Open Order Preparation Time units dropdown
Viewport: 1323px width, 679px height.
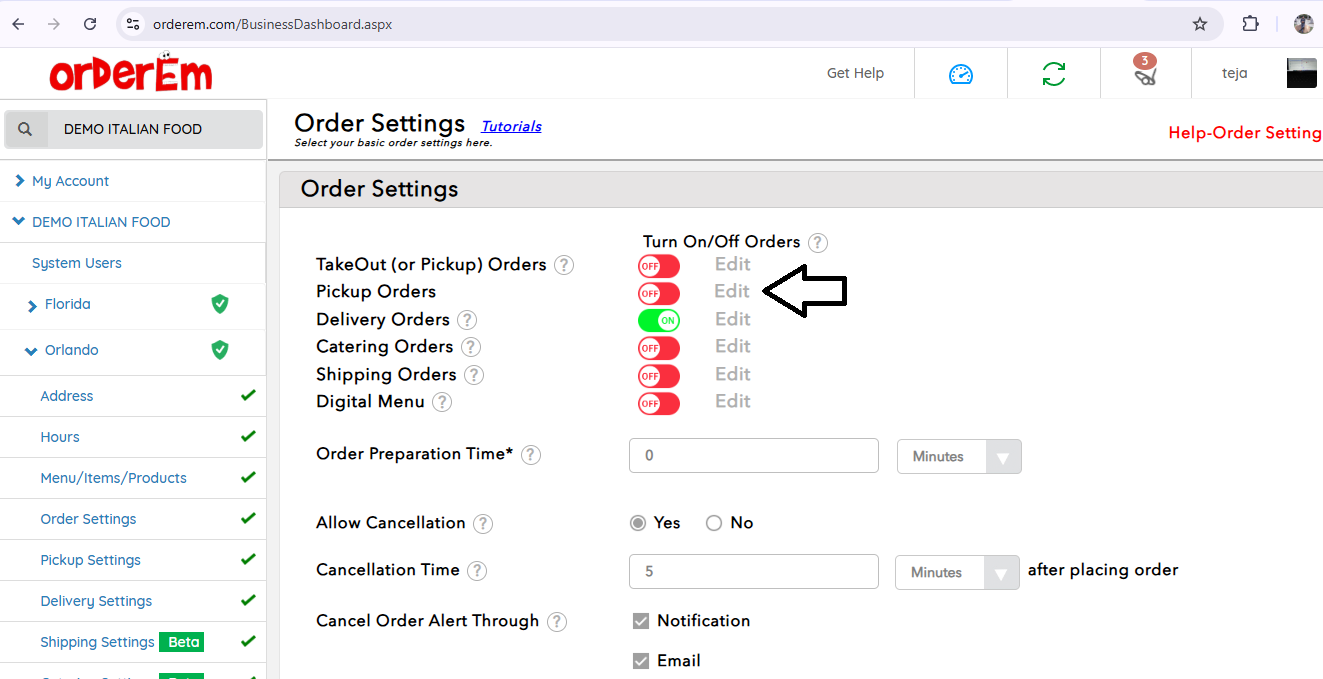tap(959, 457)
